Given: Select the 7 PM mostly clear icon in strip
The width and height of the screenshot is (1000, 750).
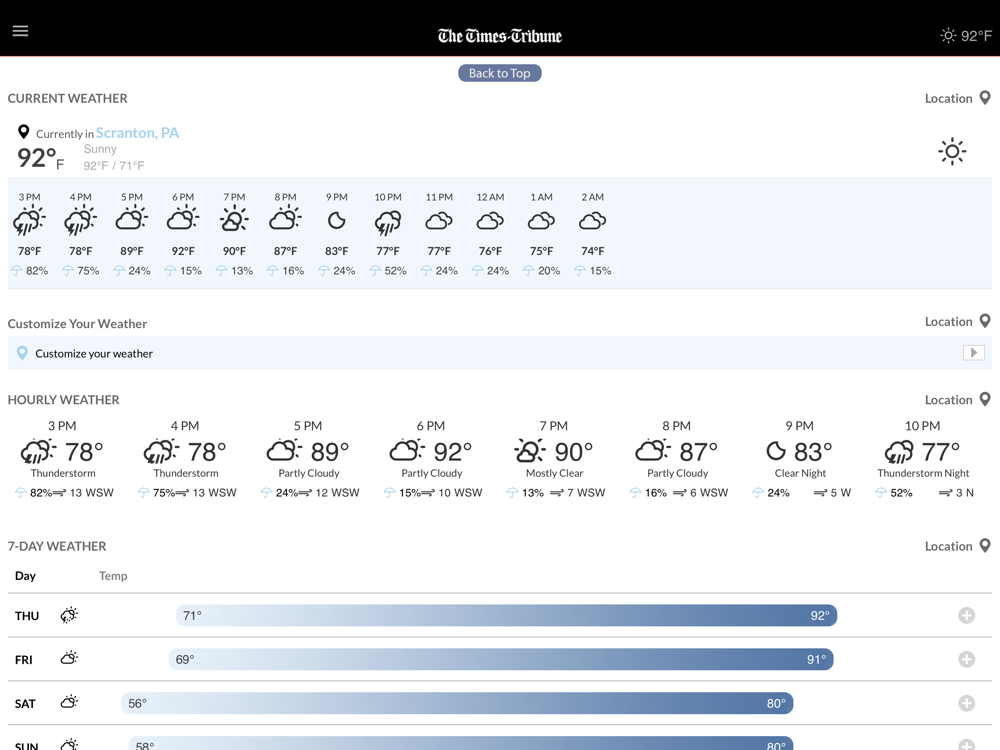Looking at the screenshot, I should [234, 220].
